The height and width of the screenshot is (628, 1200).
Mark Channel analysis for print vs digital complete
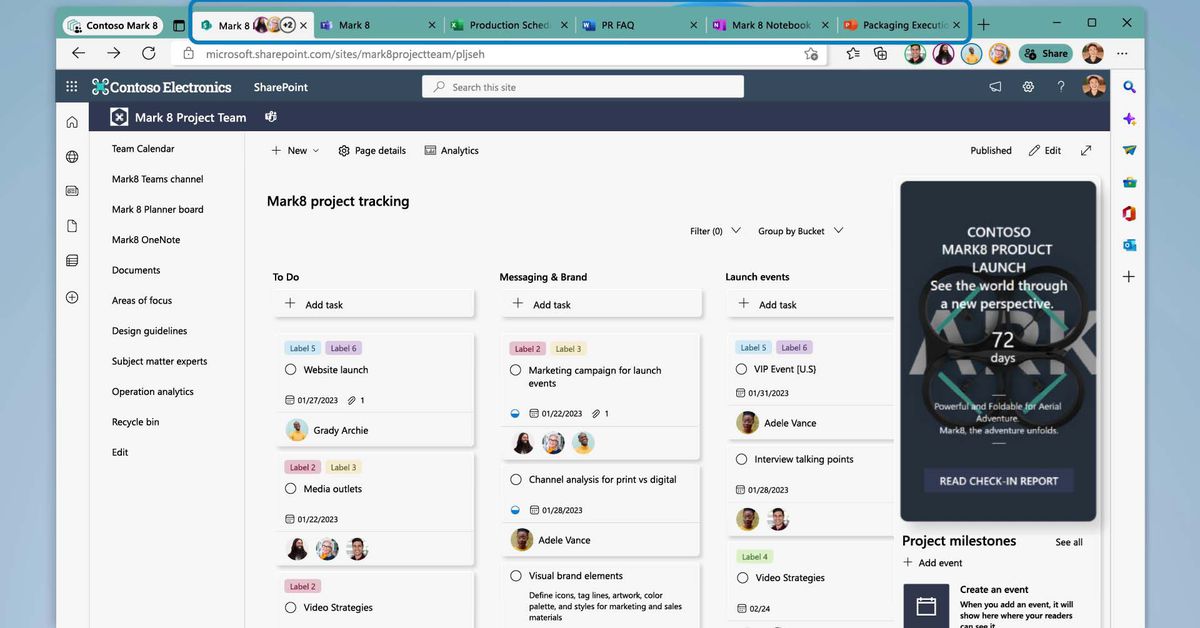coord(516,479)
